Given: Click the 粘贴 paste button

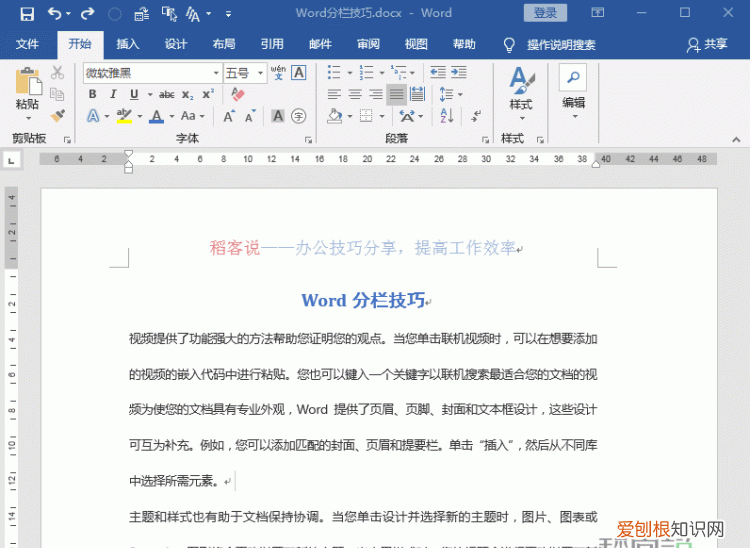Looking at the screenshot, I should (x=27, y=94).
